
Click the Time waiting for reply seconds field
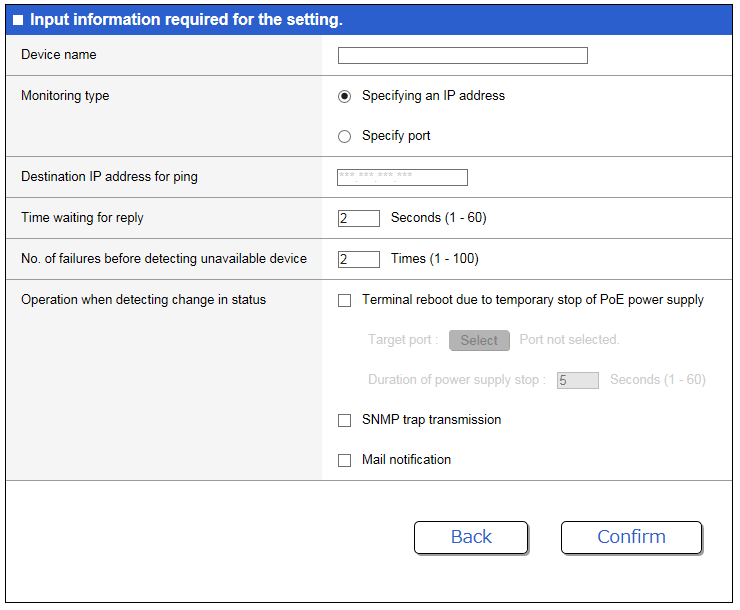358,218
